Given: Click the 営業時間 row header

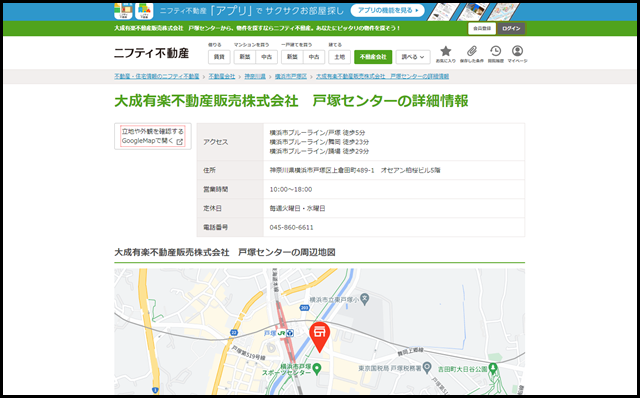Looking at the screenshot, I should 230,189.
